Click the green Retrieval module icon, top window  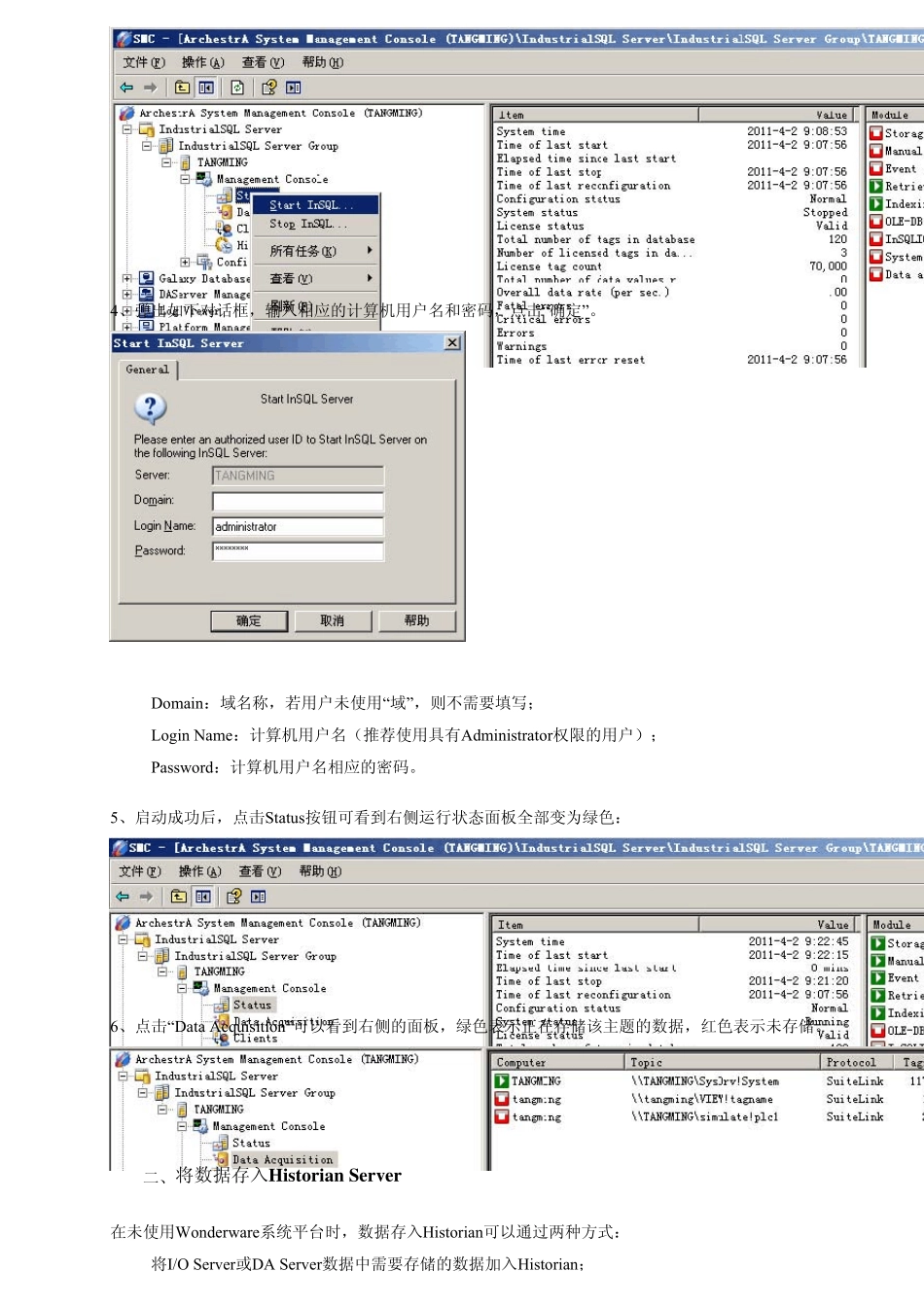pos(876,186)
